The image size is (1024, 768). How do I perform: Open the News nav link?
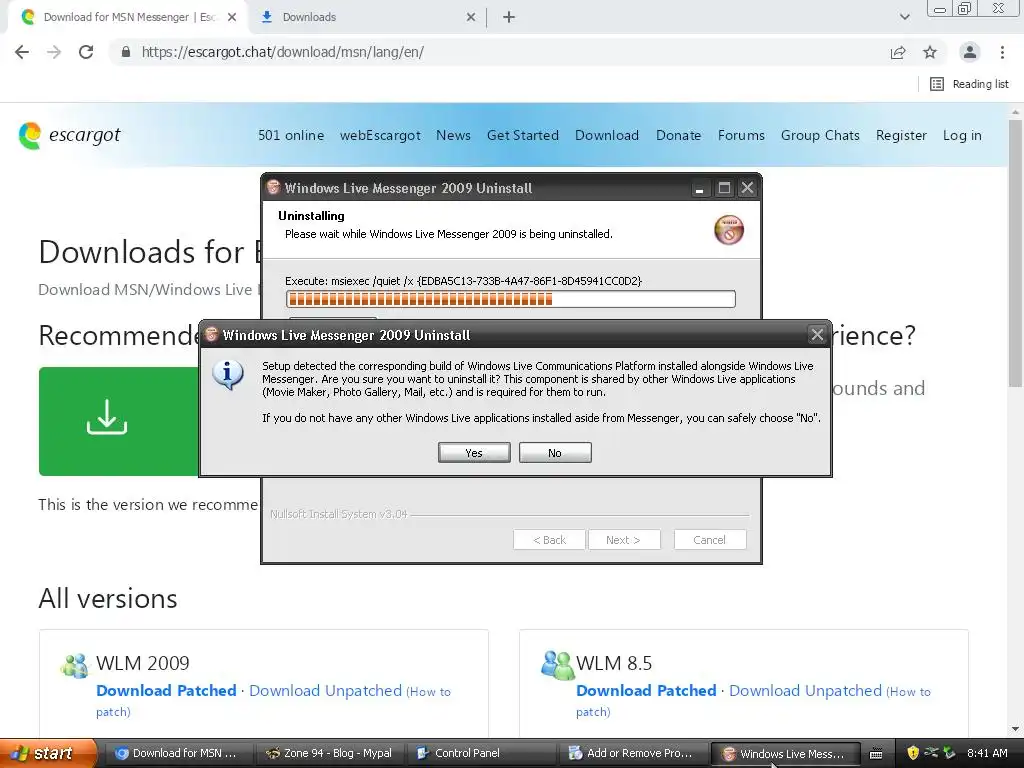[453, 135]
